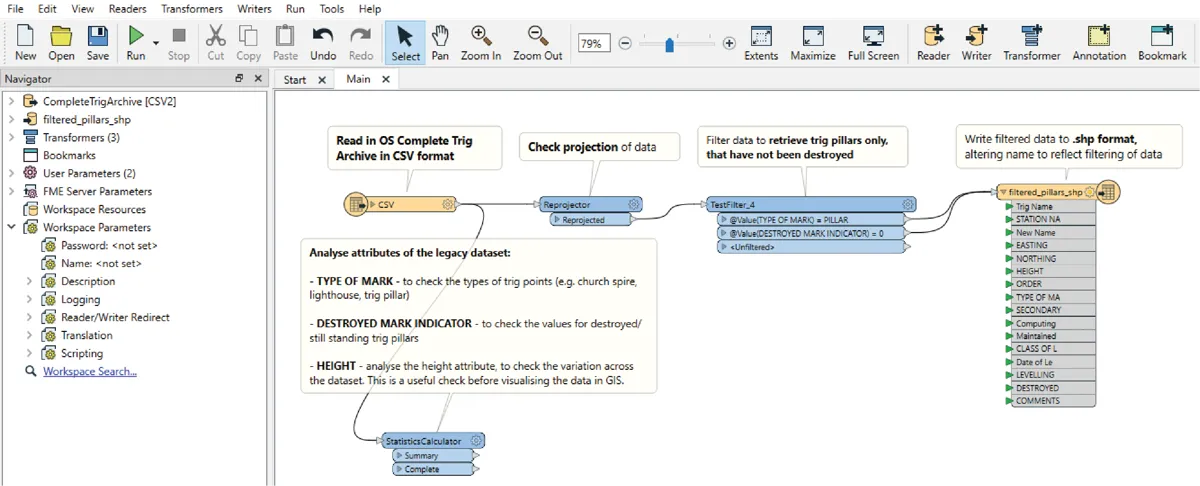Open the Workspace Search link
1200x486 pixels.
click(90, 371)
